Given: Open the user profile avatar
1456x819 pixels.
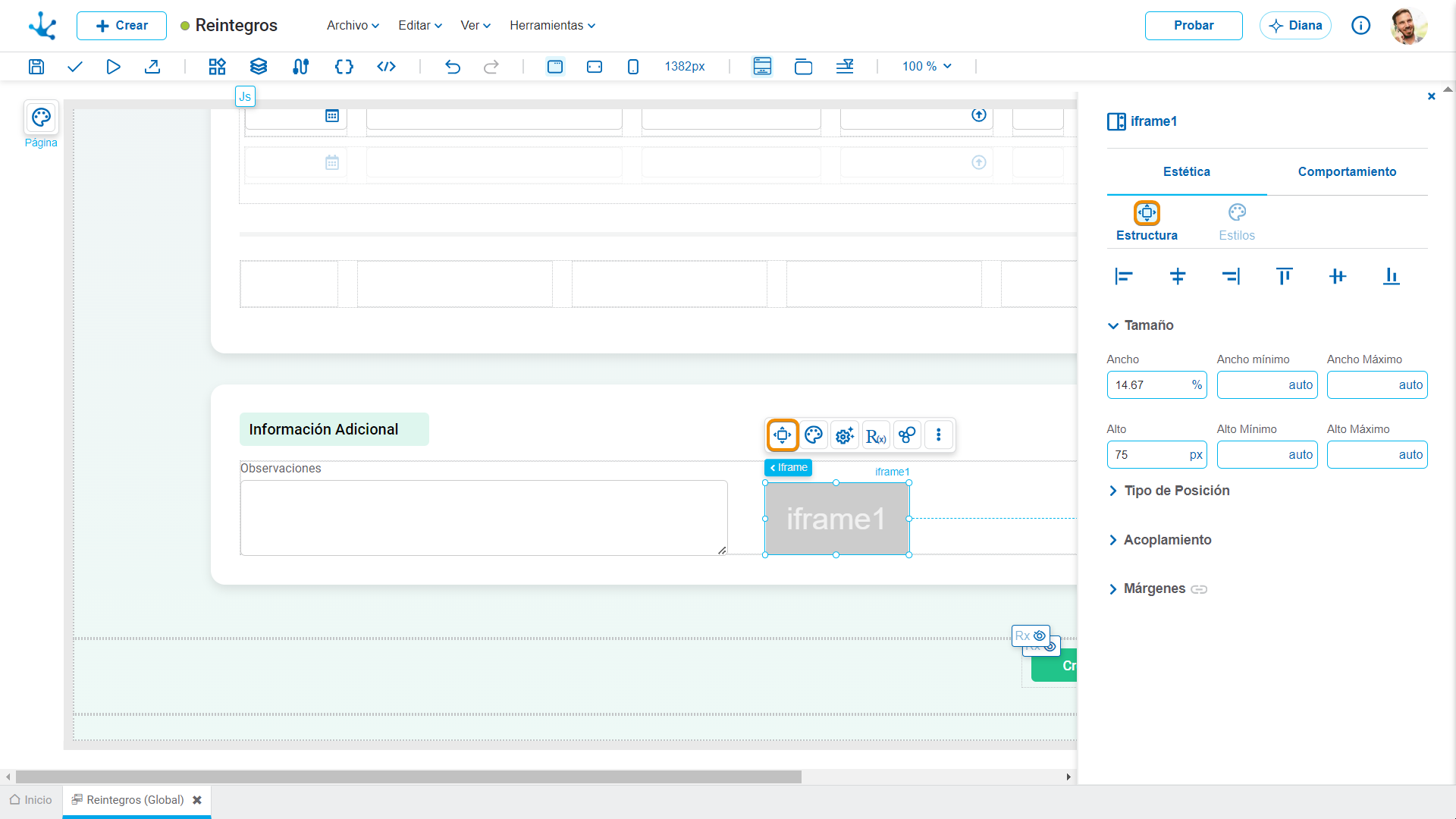Looking at the screenshot, I should (x=1409, y=26).
